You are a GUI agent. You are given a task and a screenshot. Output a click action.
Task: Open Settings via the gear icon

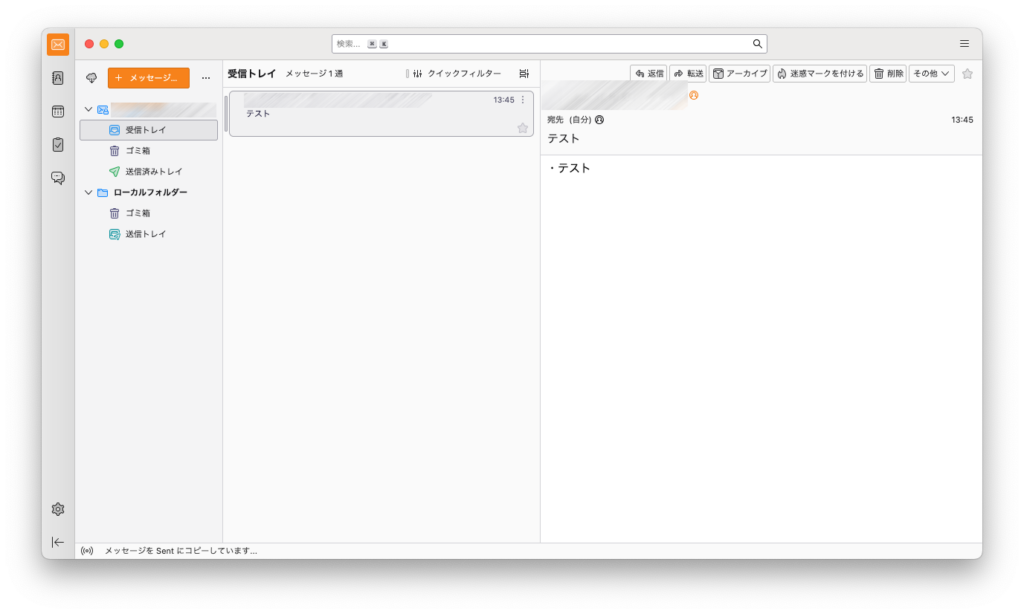tap(58, 509)
